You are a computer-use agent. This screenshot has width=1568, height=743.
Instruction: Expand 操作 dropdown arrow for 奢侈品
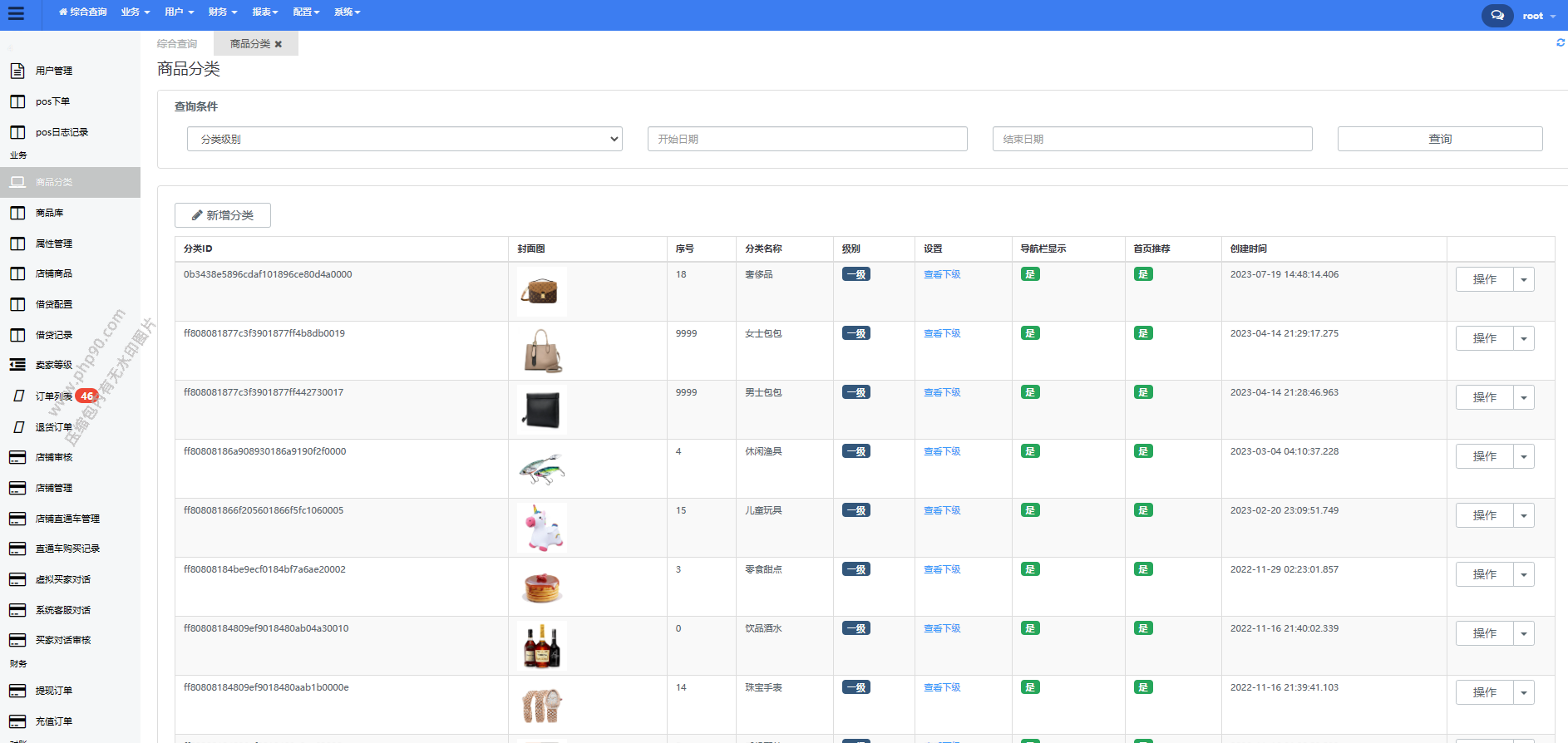tap(1523, 279)
